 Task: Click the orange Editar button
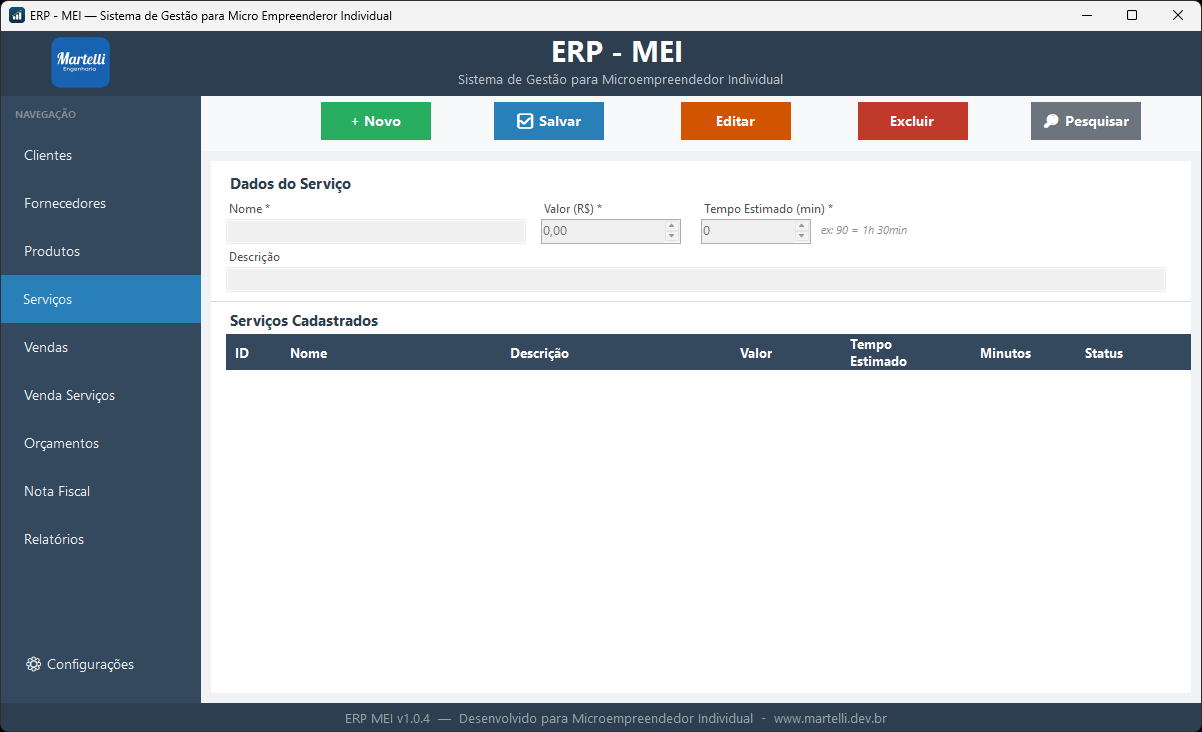click(x=736, y=121)
